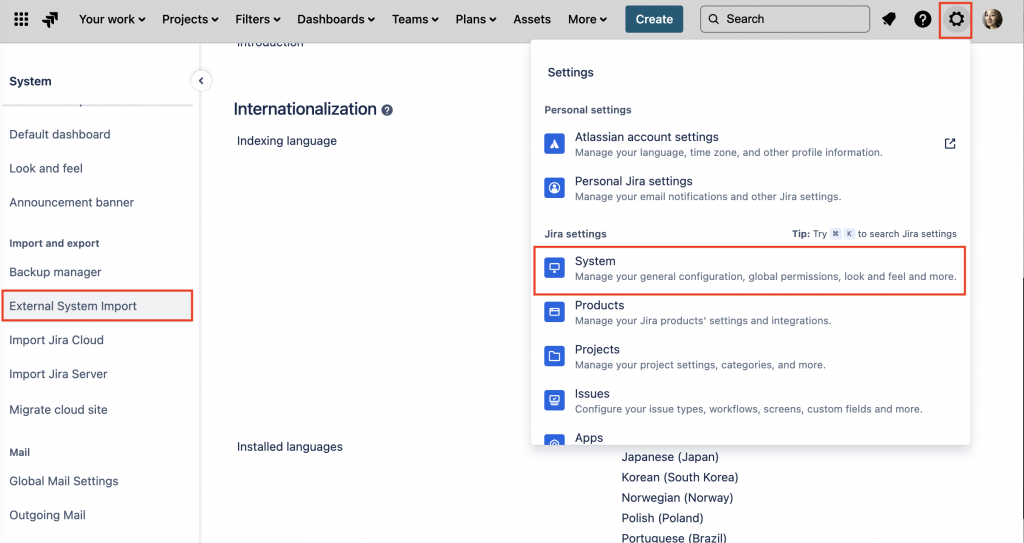Screen dimensions: 1024x543
Task: Open the notifications megaphone icon
Action: (889, 19)
